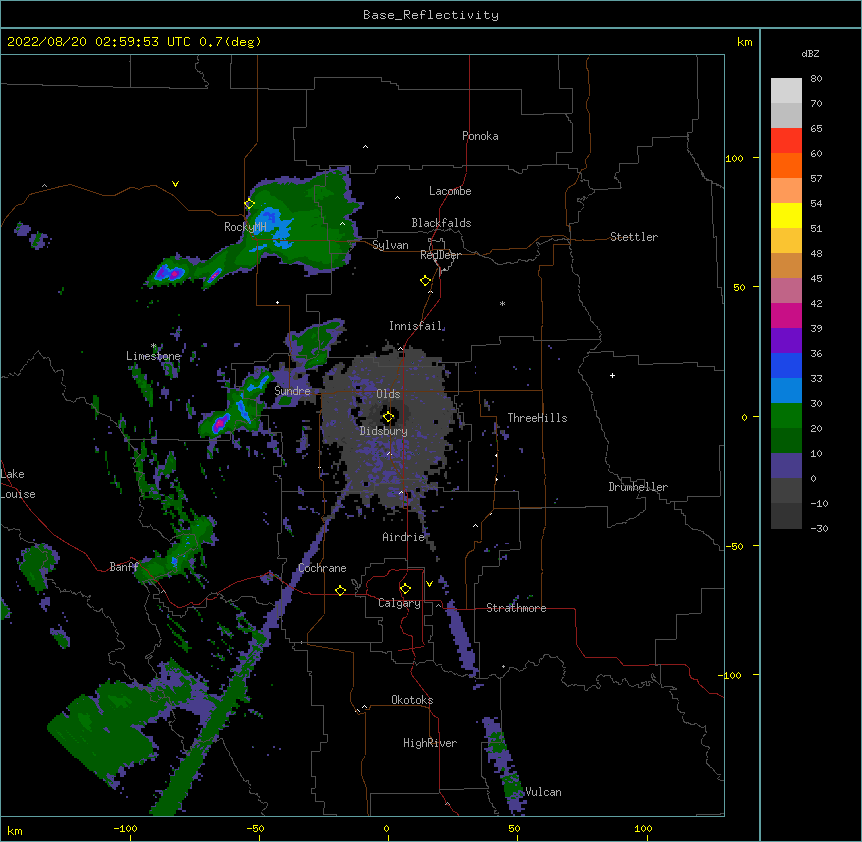The image size is (862, 842).
Task: Click the white caret marker west of Ponoka
Action: pyautogui.click(x=365, y=147)
